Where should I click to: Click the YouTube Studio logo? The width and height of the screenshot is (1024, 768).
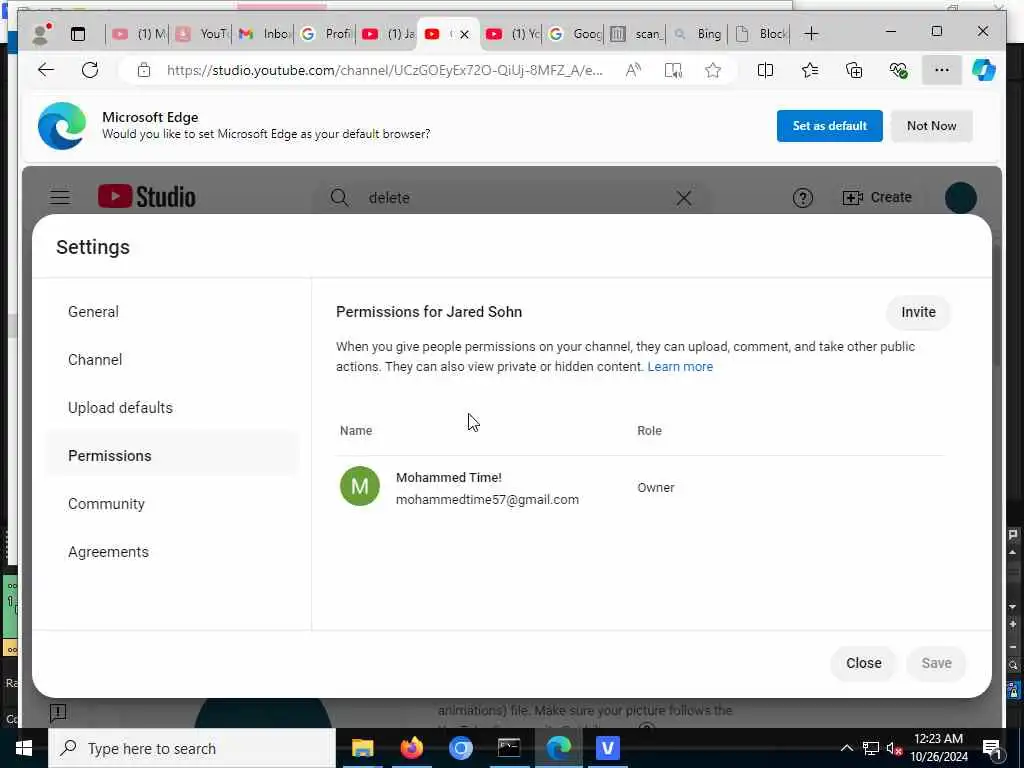click(x=147, y=197)
